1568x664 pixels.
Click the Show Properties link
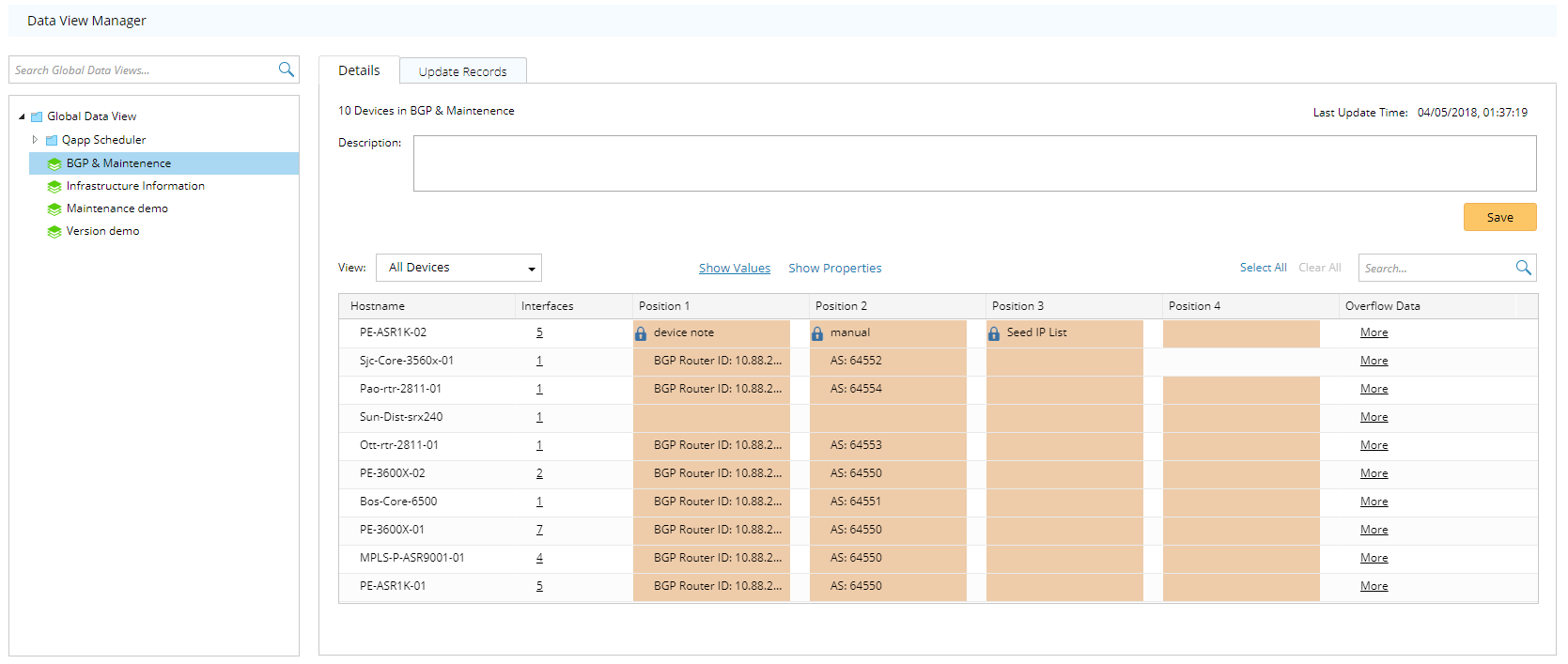pyautogui.click(x=834, y=268)
